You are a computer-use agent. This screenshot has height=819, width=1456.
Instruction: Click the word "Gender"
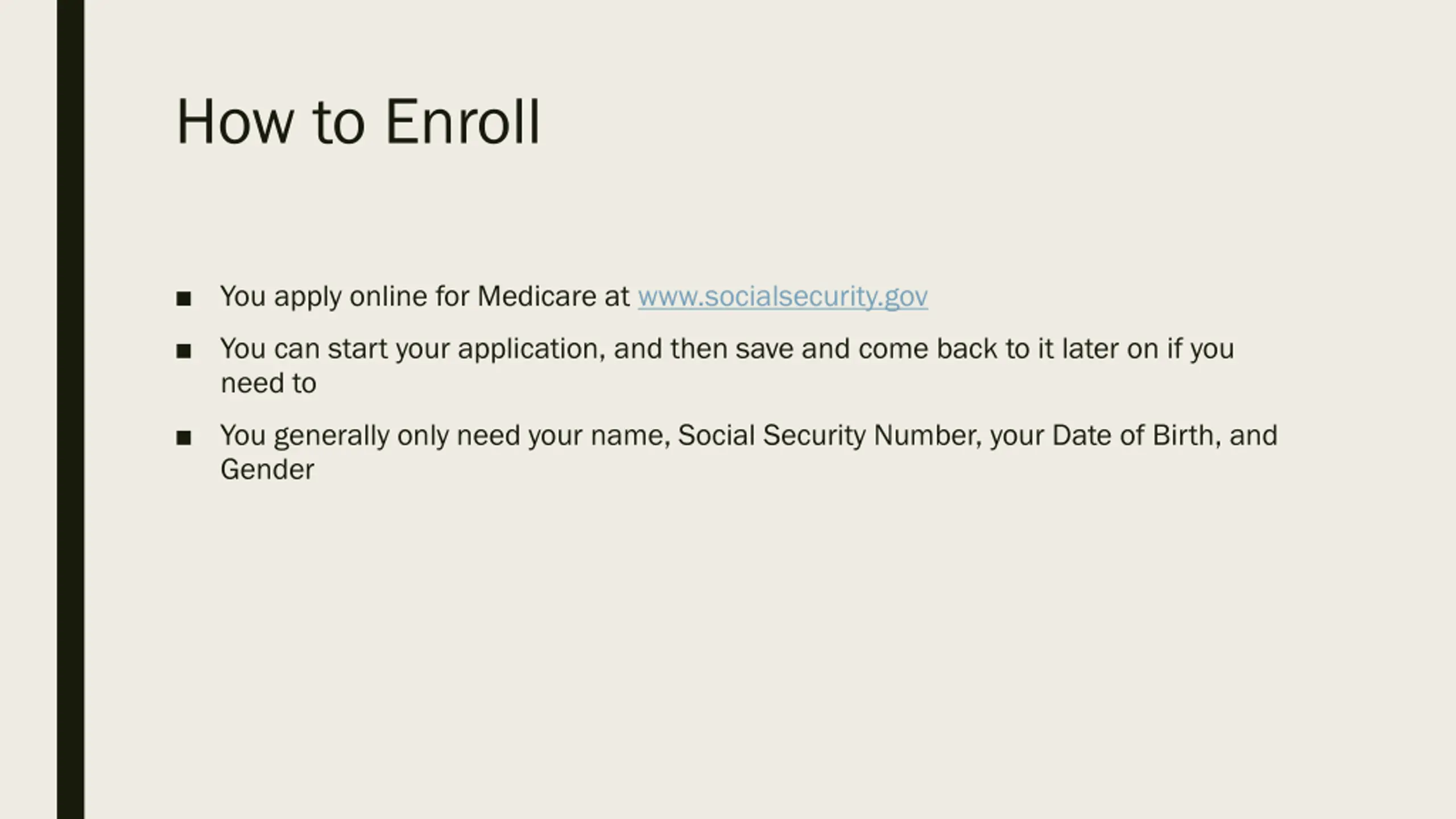pyautogui.click(x=267, y=470)
